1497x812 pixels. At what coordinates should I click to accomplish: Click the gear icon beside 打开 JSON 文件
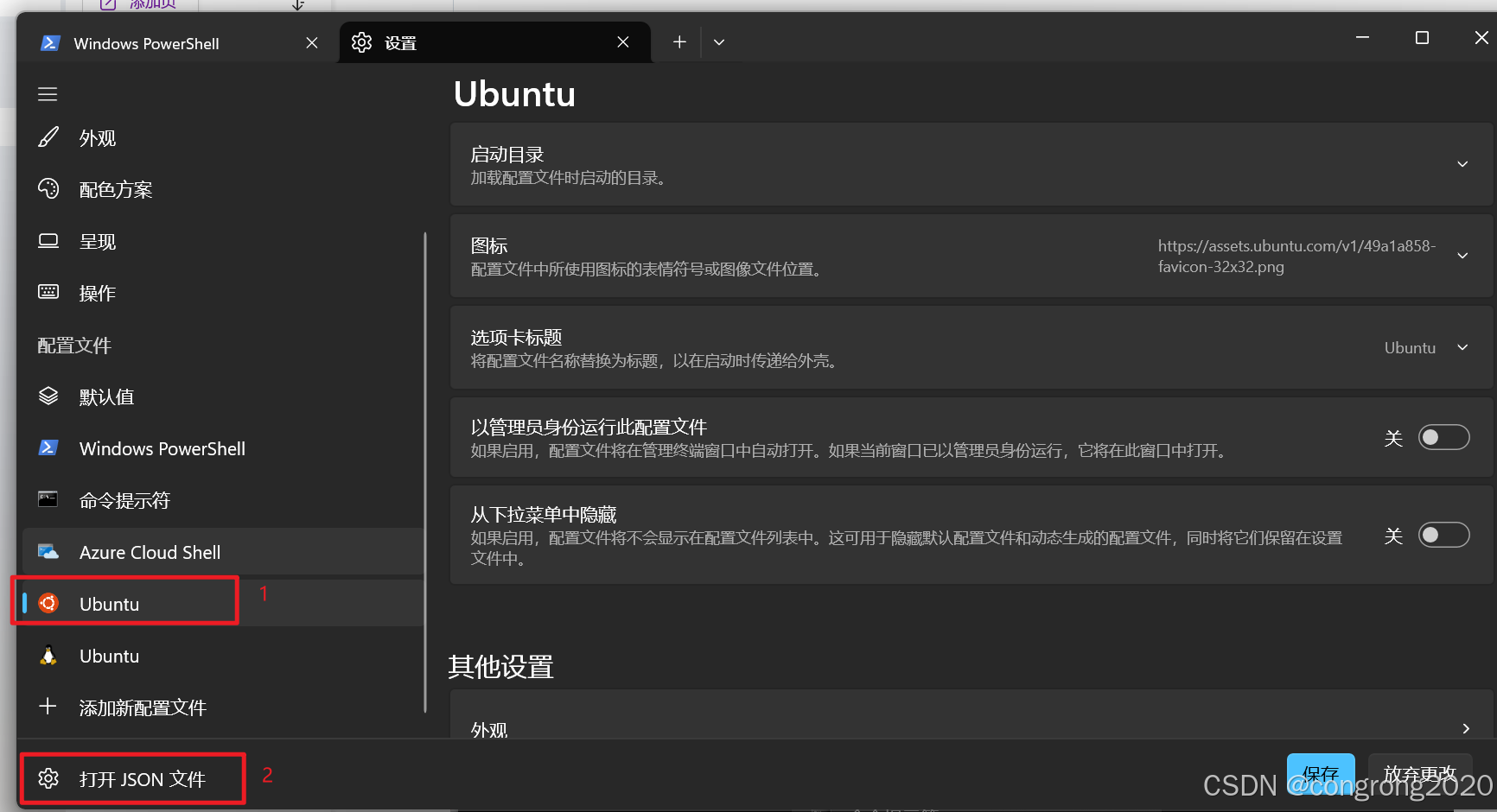tap(48, 778)
